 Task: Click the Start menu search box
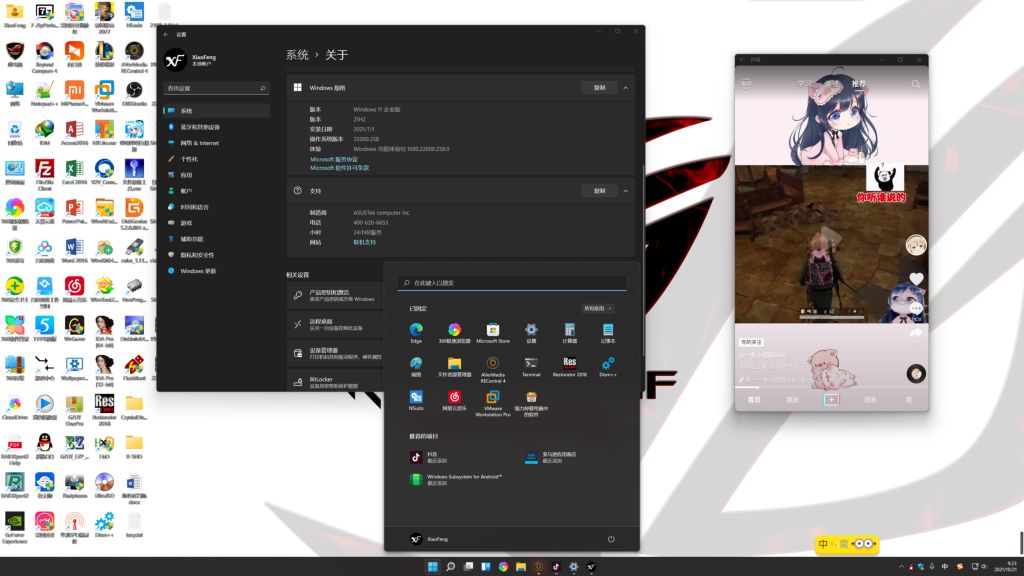pos(512,283)
